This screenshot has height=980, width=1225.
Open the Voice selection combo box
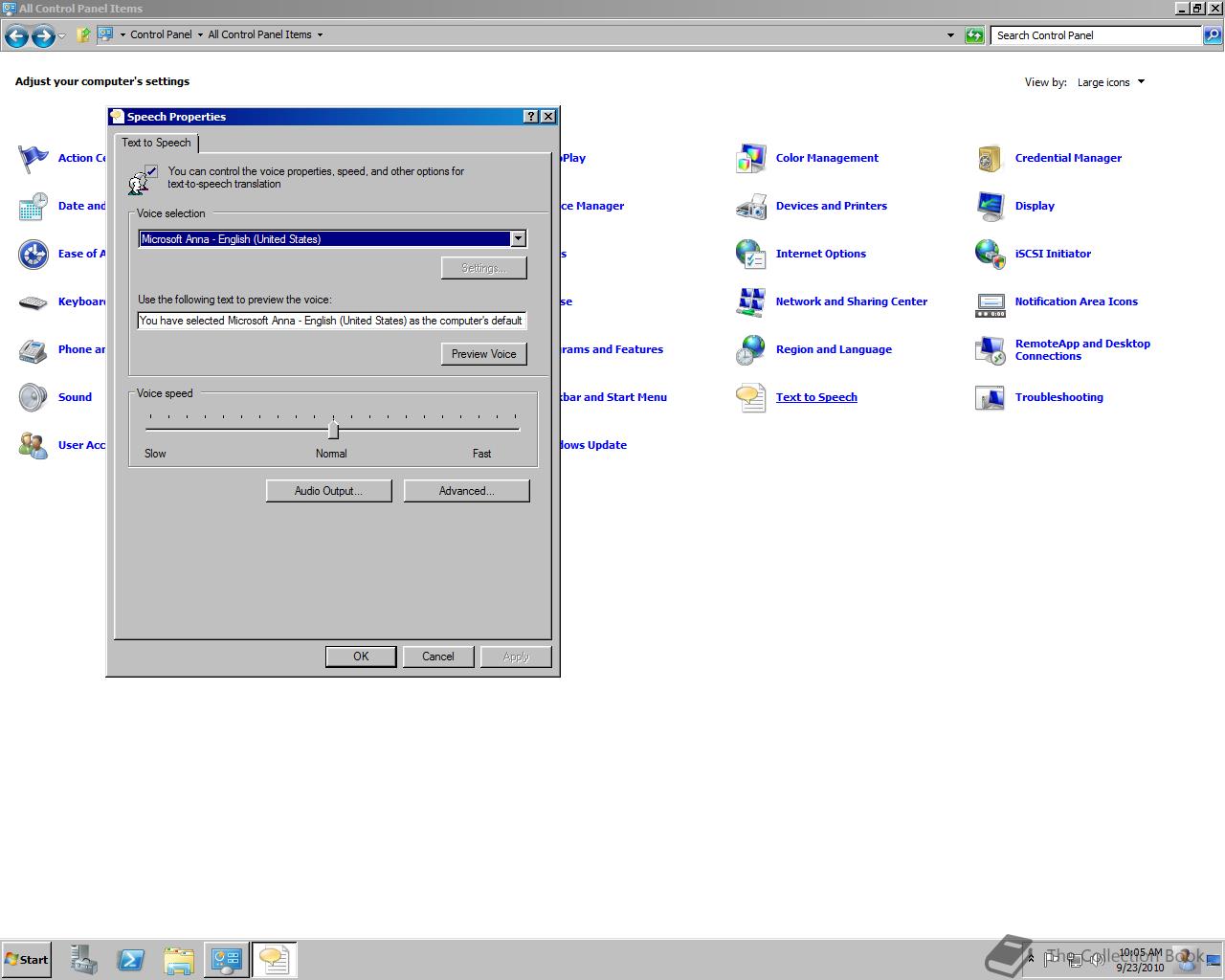click(x=332, y=238)
